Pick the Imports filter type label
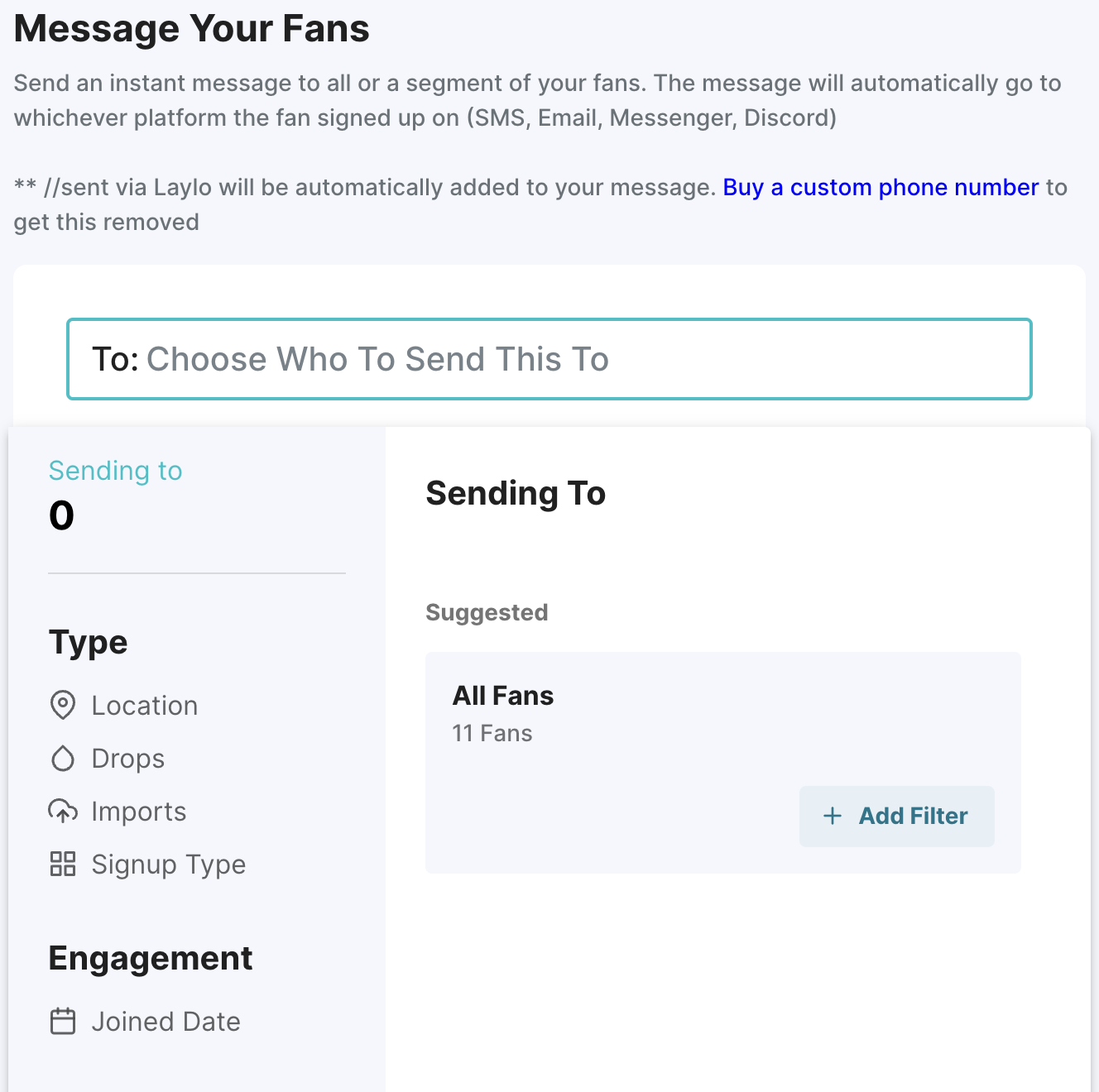 coord(139,812)
